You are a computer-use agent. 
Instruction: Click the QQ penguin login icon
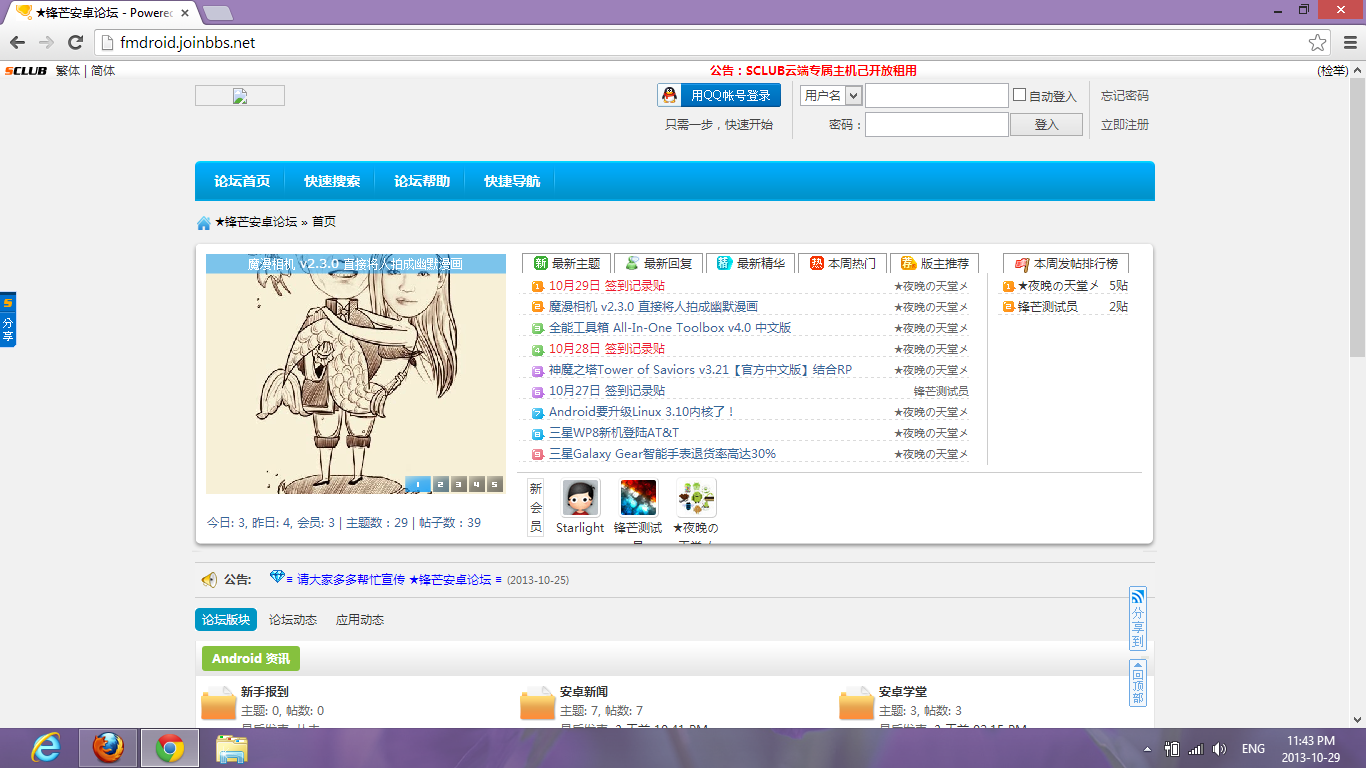(x=670, y=95)
